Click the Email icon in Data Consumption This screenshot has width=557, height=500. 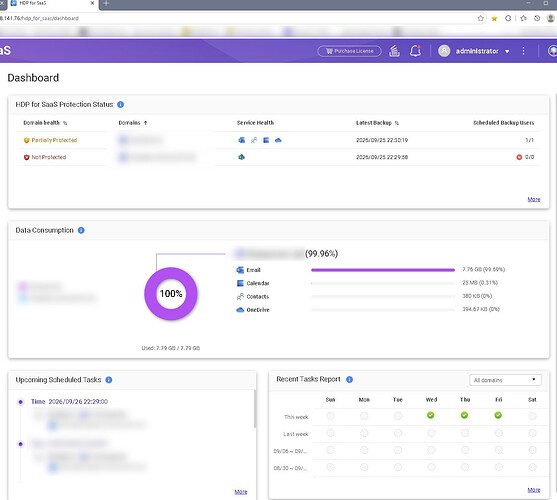click(240, 270)
